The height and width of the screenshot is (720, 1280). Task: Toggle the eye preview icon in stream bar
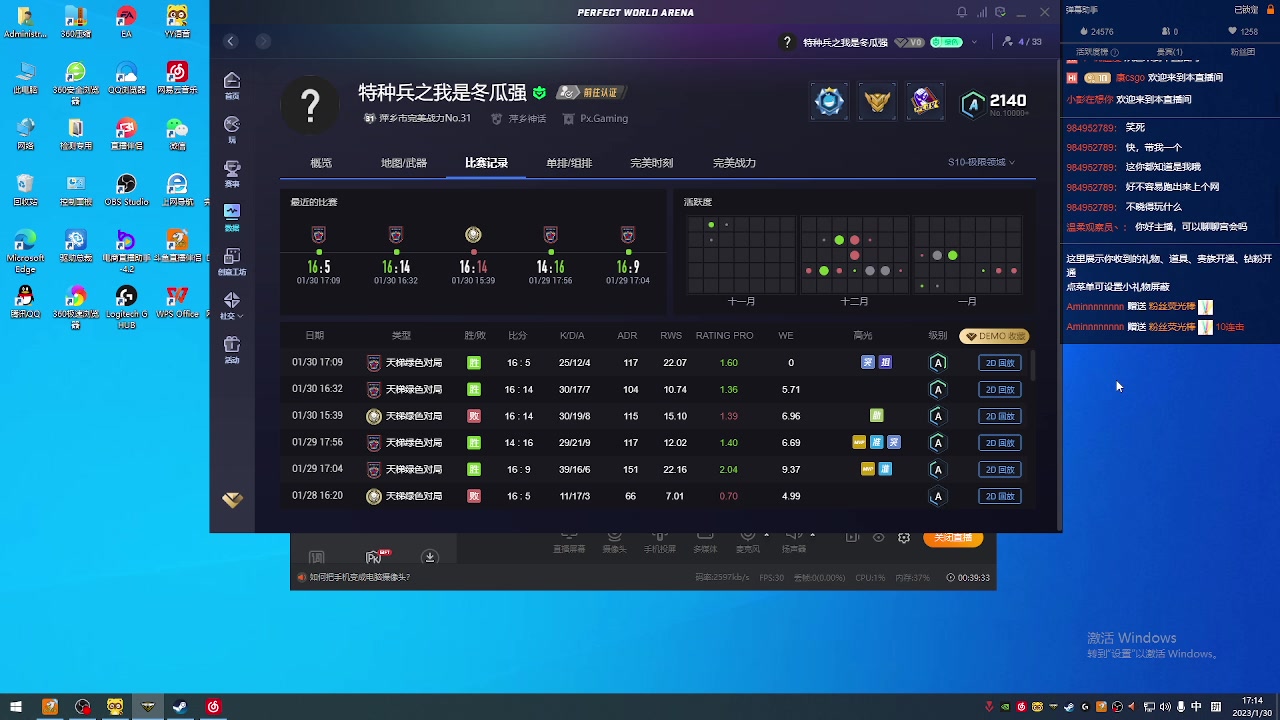coord(878,538)
